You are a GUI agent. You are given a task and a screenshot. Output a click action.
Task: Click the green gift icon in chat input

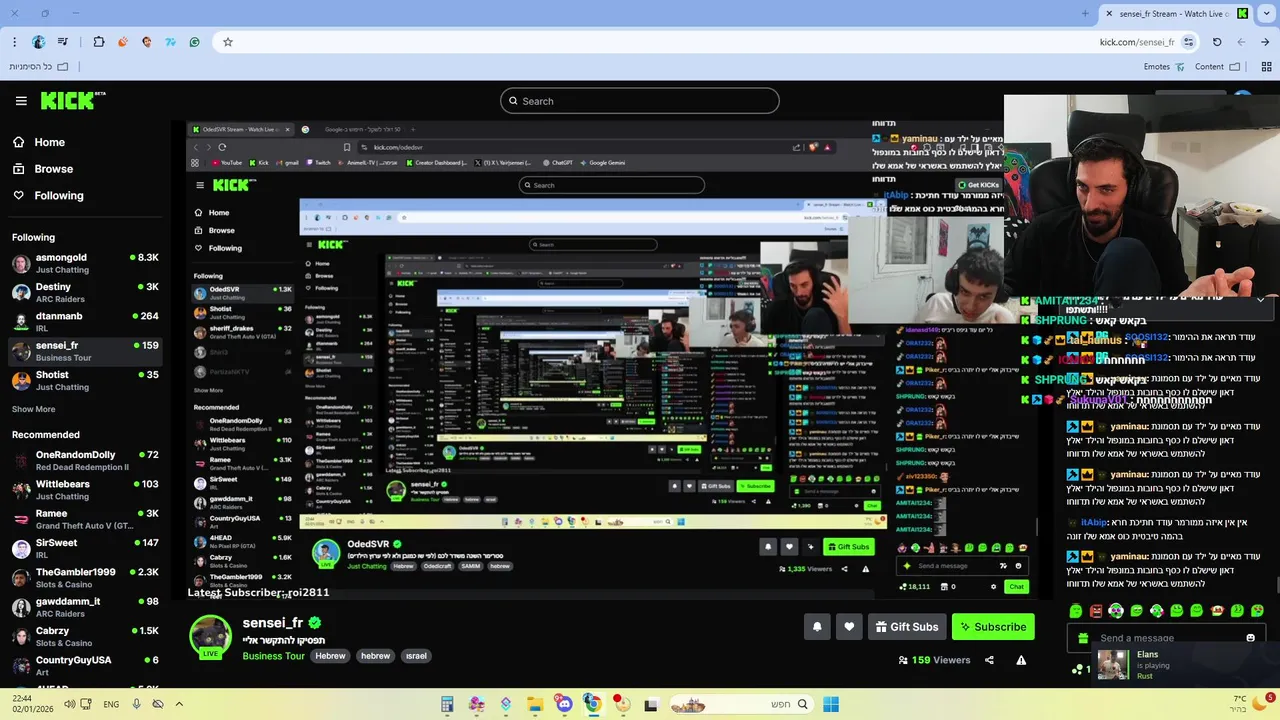pyautogui.click(x=1083, y=638)
